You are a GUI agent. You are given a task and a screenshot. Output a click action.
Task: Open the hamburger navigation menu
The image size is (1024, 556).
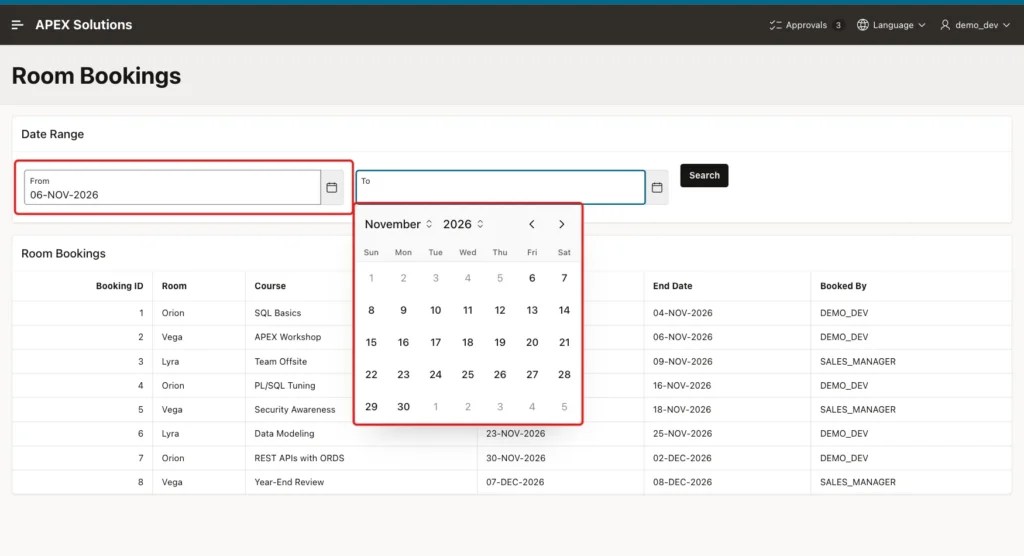[18, 25]
